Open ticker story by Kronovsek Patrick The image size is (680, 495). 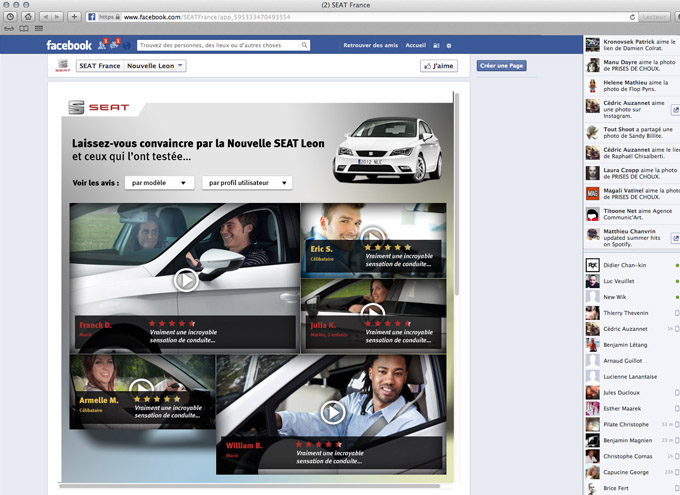632,45
